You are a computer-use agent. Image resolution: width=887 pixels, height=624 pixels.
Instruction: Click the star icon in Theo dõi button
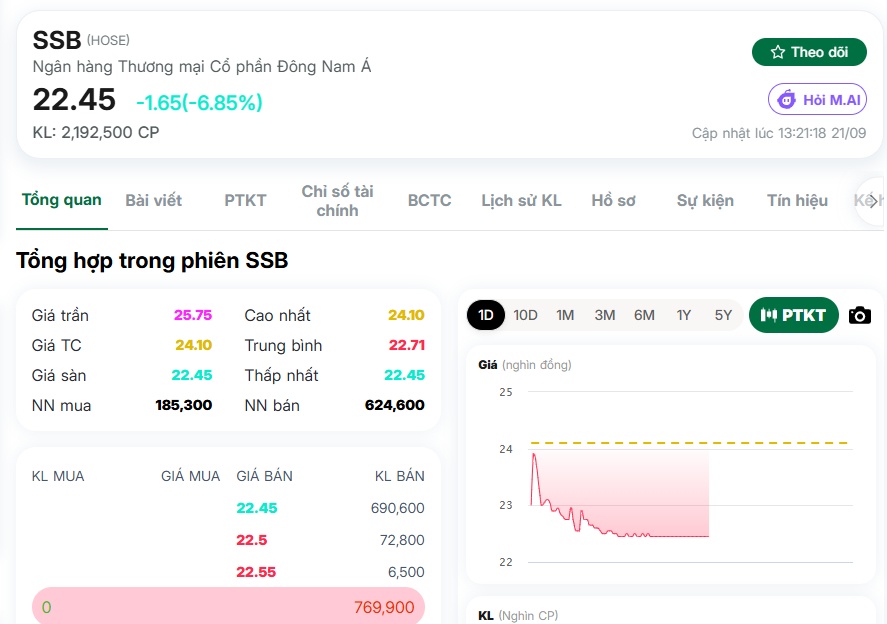pos(778,52)
